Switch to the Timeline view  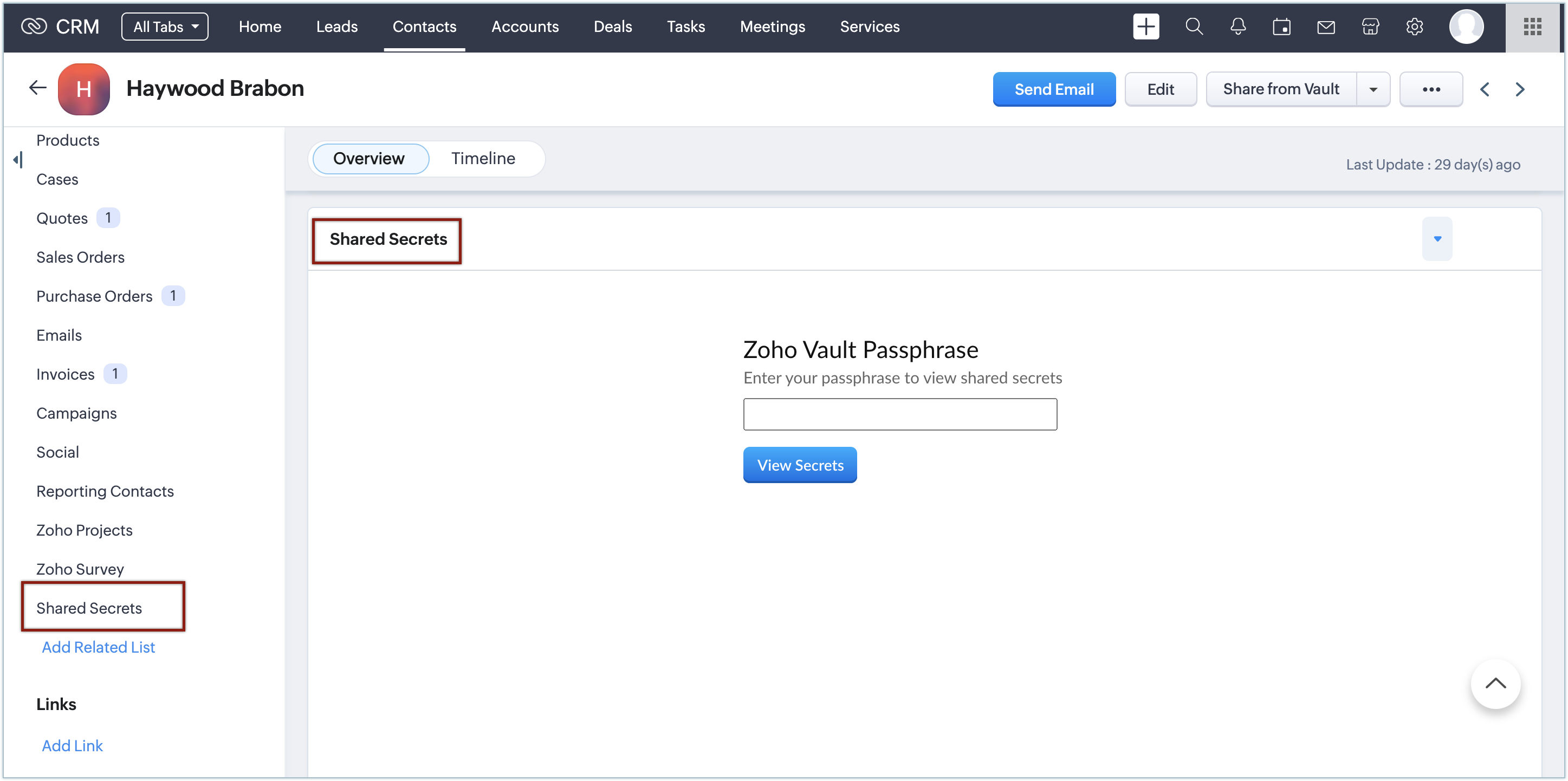click(x=483, y=158)
